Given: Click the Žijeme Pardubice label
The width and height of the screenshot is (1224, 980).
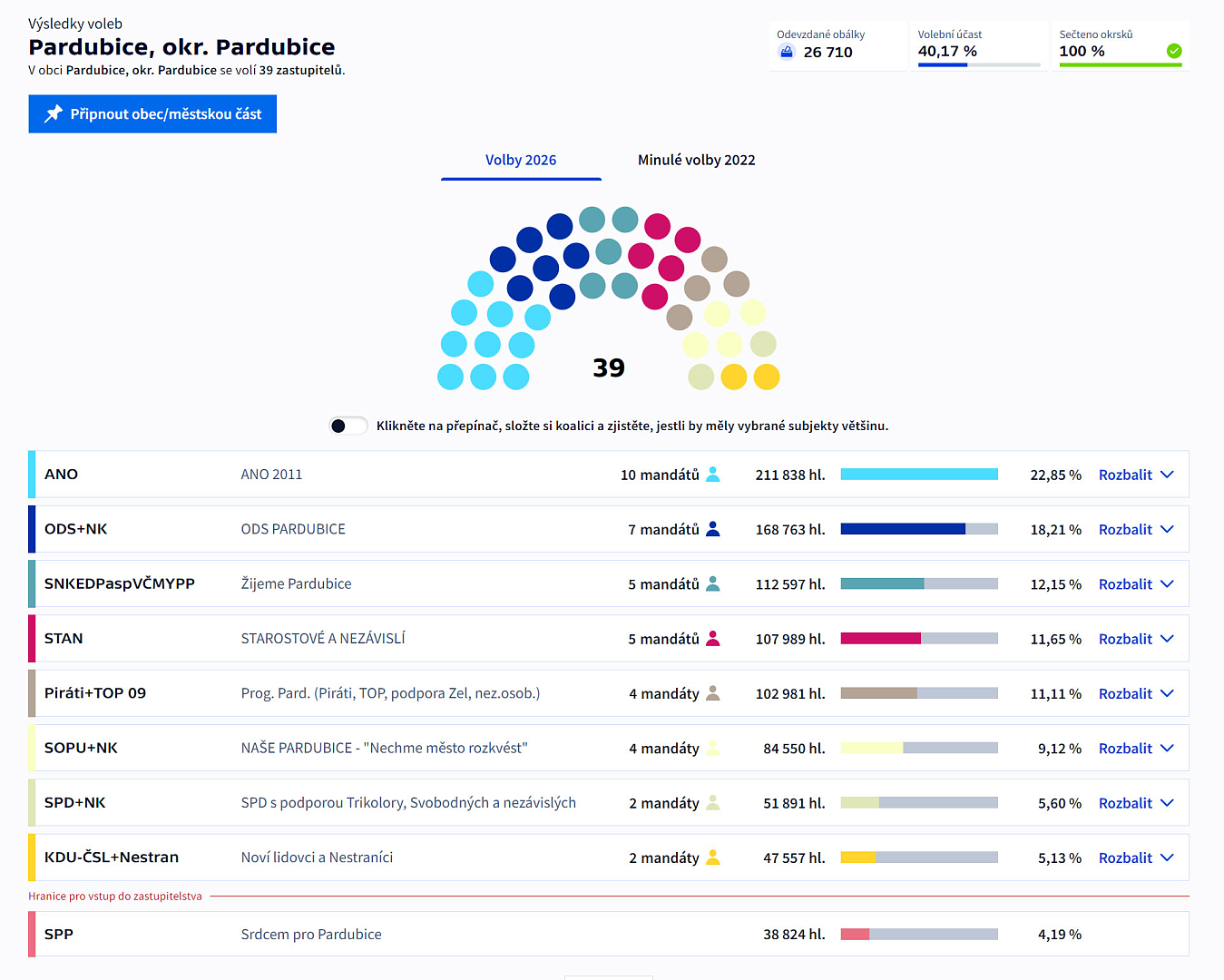Looking at the screenshot, I should click(x=296, y=583).
